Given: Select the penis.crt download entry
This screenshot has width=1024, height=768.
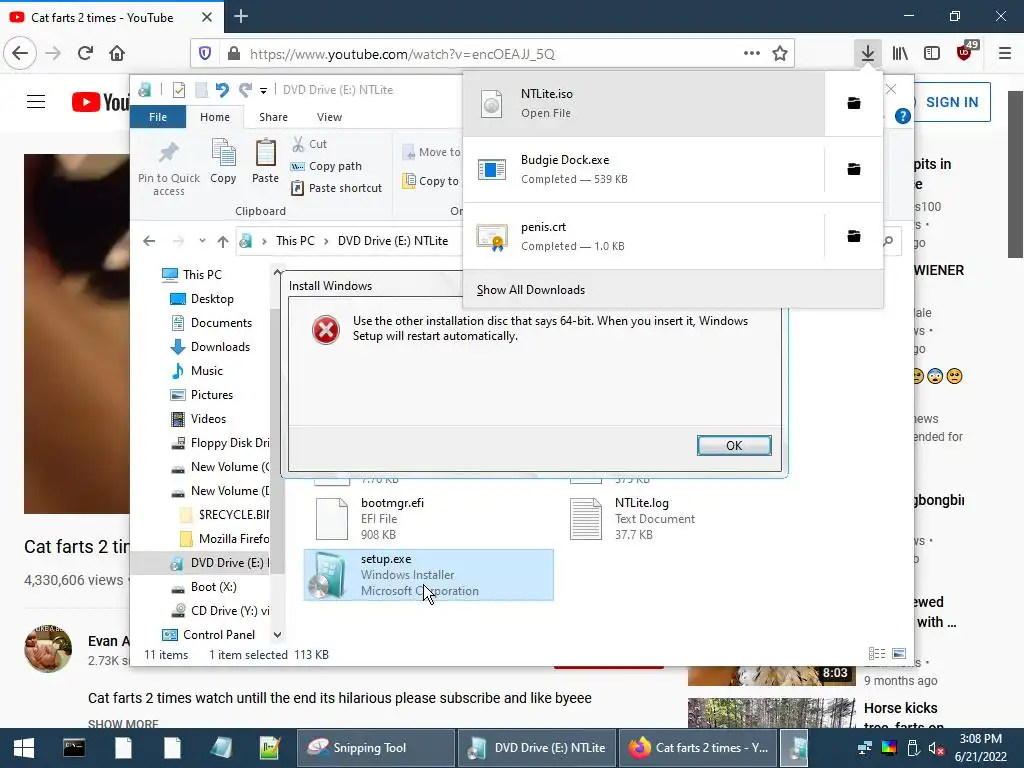Looking at the screenshot, I should pos(644,236).
